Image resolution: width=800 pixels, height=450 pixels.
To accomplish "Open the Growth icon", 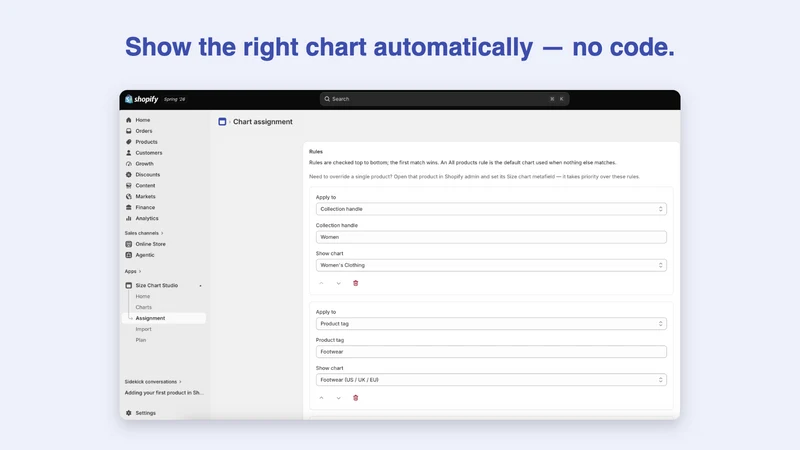I will click(x=129, y=164).
